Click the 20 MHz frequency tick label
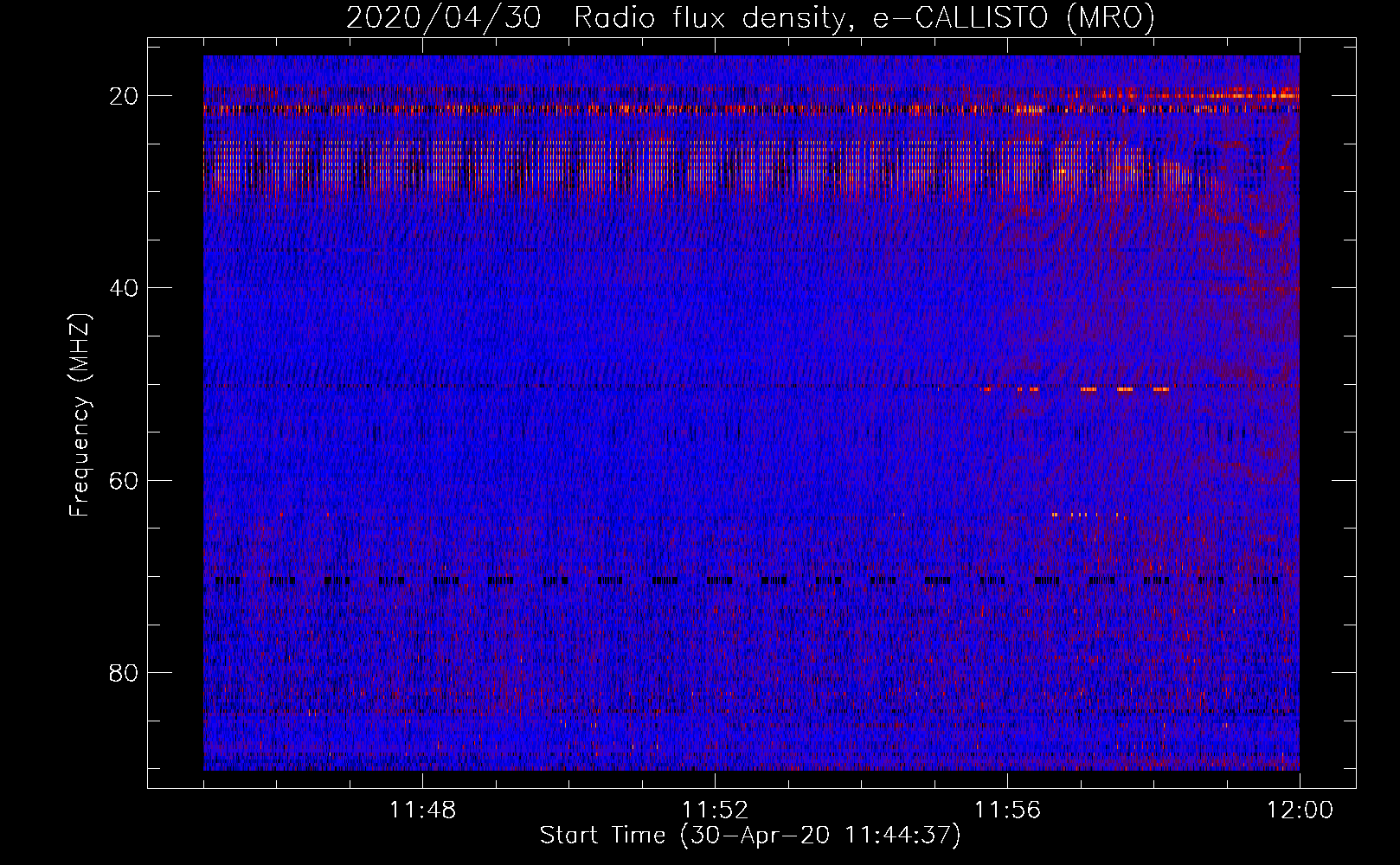 tap(124, 96)
